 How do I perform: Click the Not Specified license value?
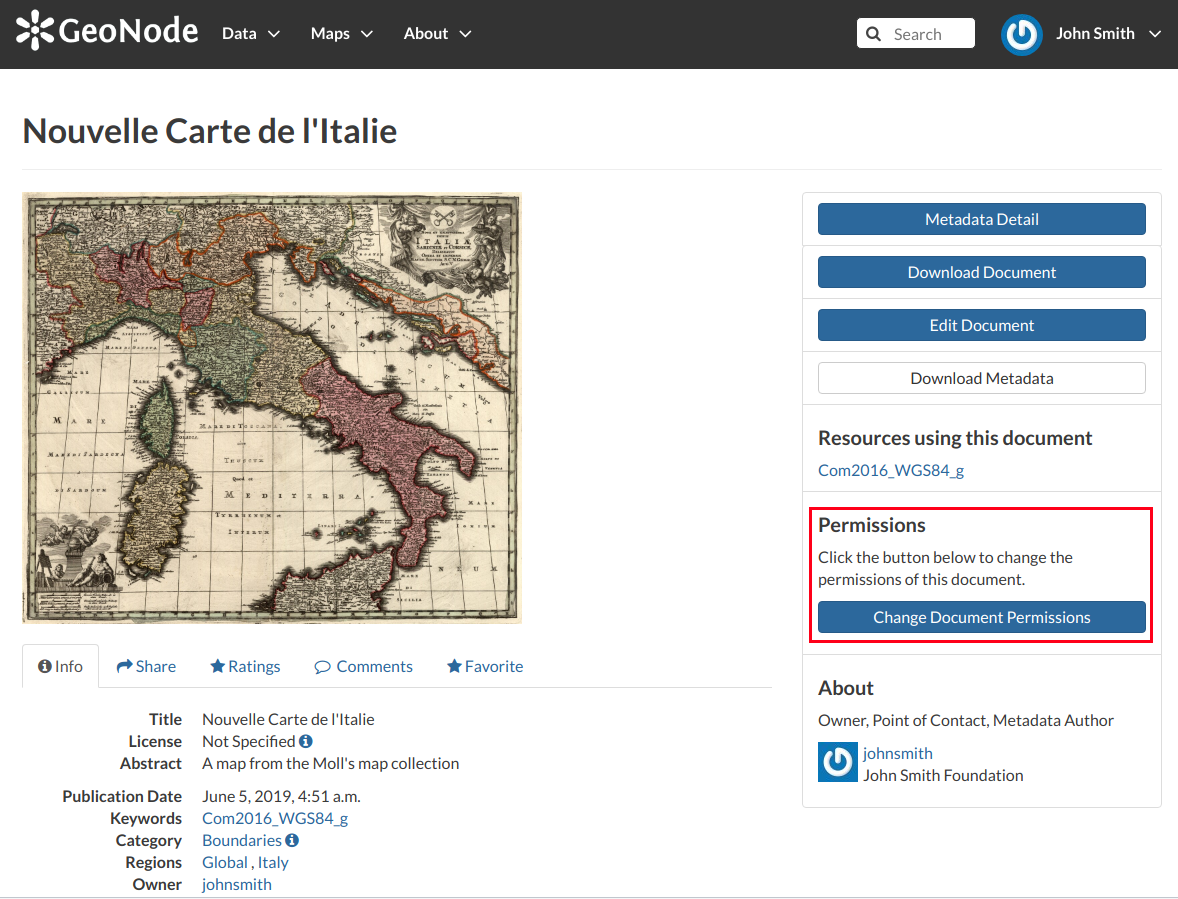pos(249,741)
